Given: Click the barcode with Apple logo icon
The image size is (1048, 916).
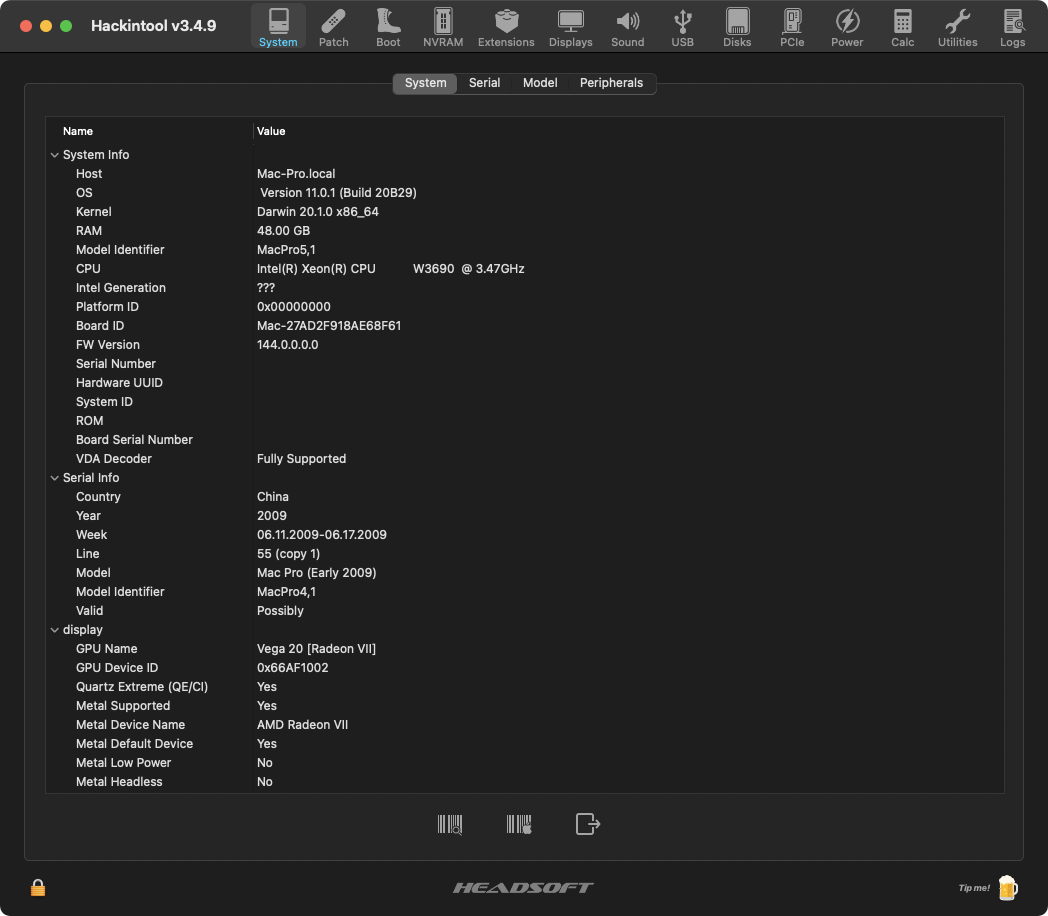Looking at the screenshot, I should click(x=519, y=824).
